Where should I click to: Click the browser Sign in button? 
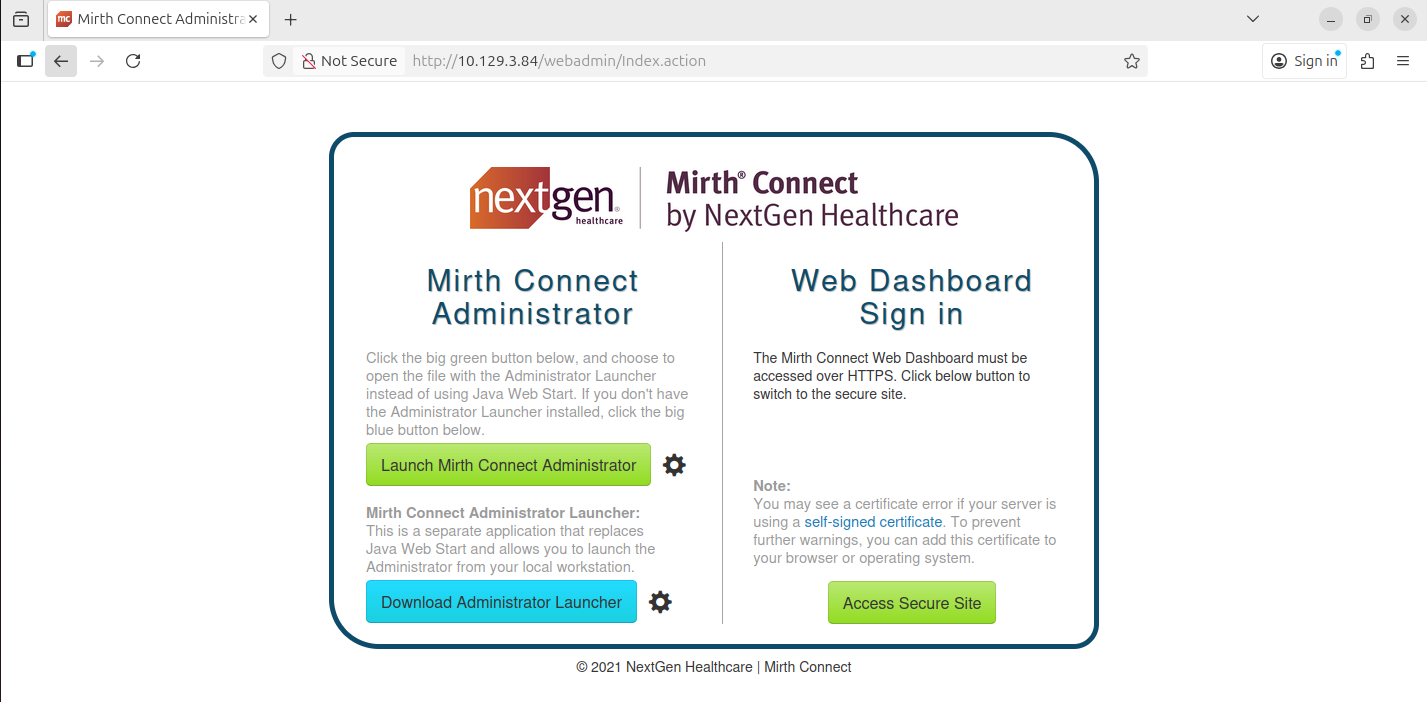pos(1304,61)
